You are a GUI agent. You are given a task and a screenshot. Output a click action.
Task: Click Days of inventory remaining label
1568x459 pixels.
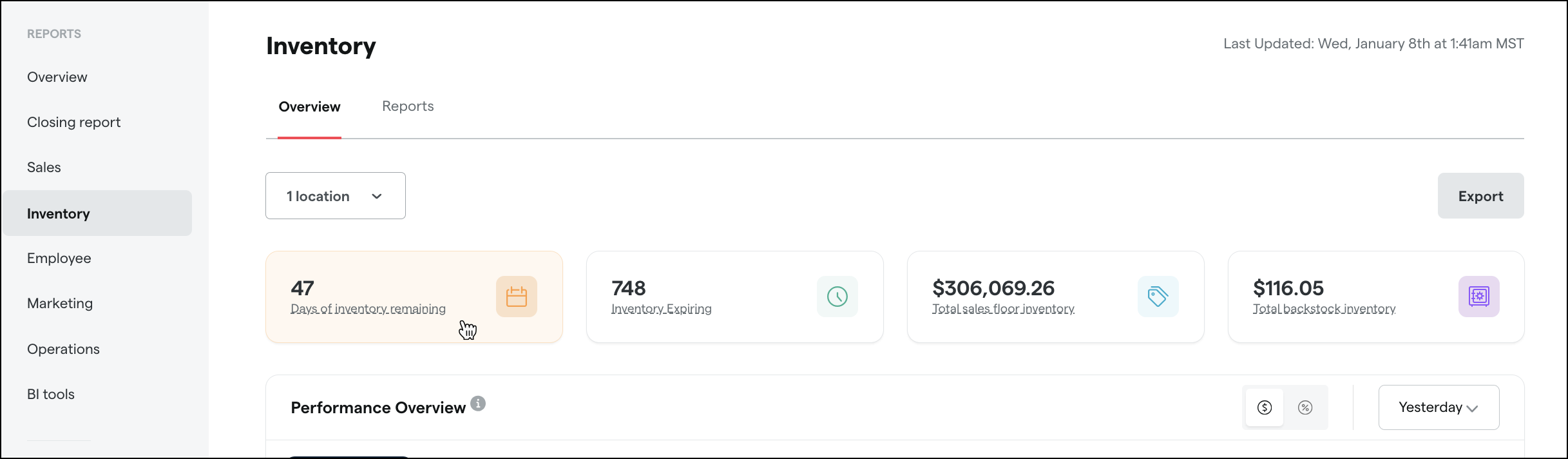[368, 309]
